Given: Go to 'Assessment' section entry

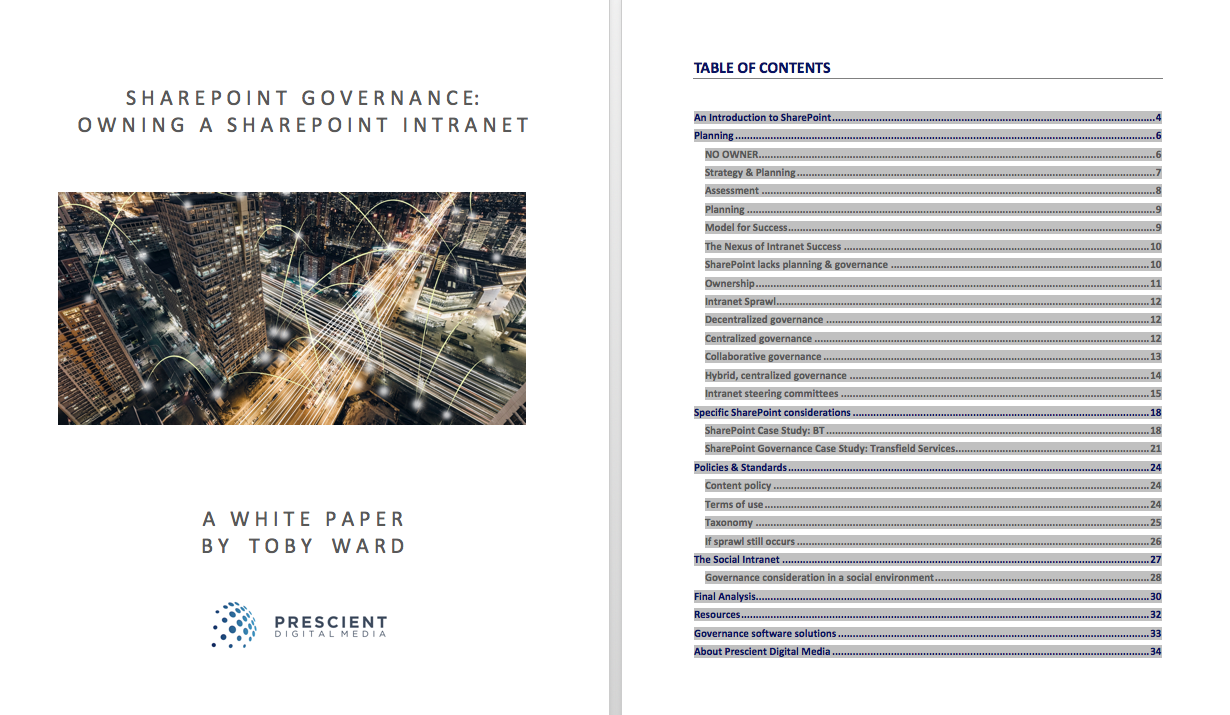Looking at the screenshot, I should tap(932, 191).
